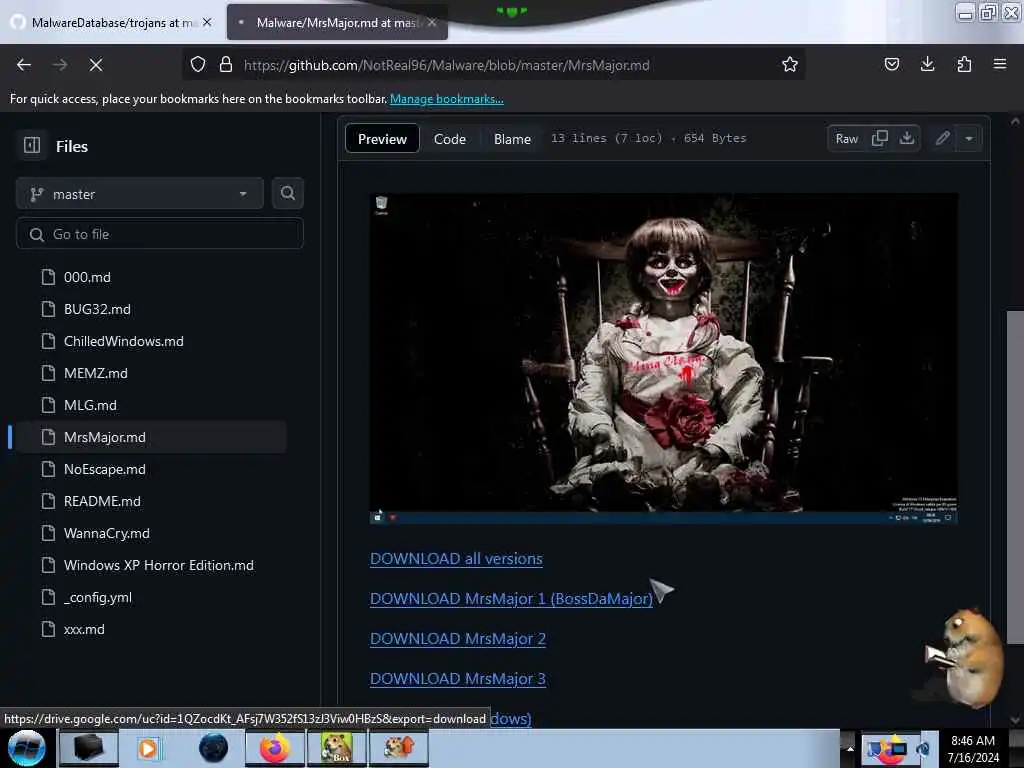
Task: Click the page vertical scrollbar thumb
Action: click(x=1014, y=477)
